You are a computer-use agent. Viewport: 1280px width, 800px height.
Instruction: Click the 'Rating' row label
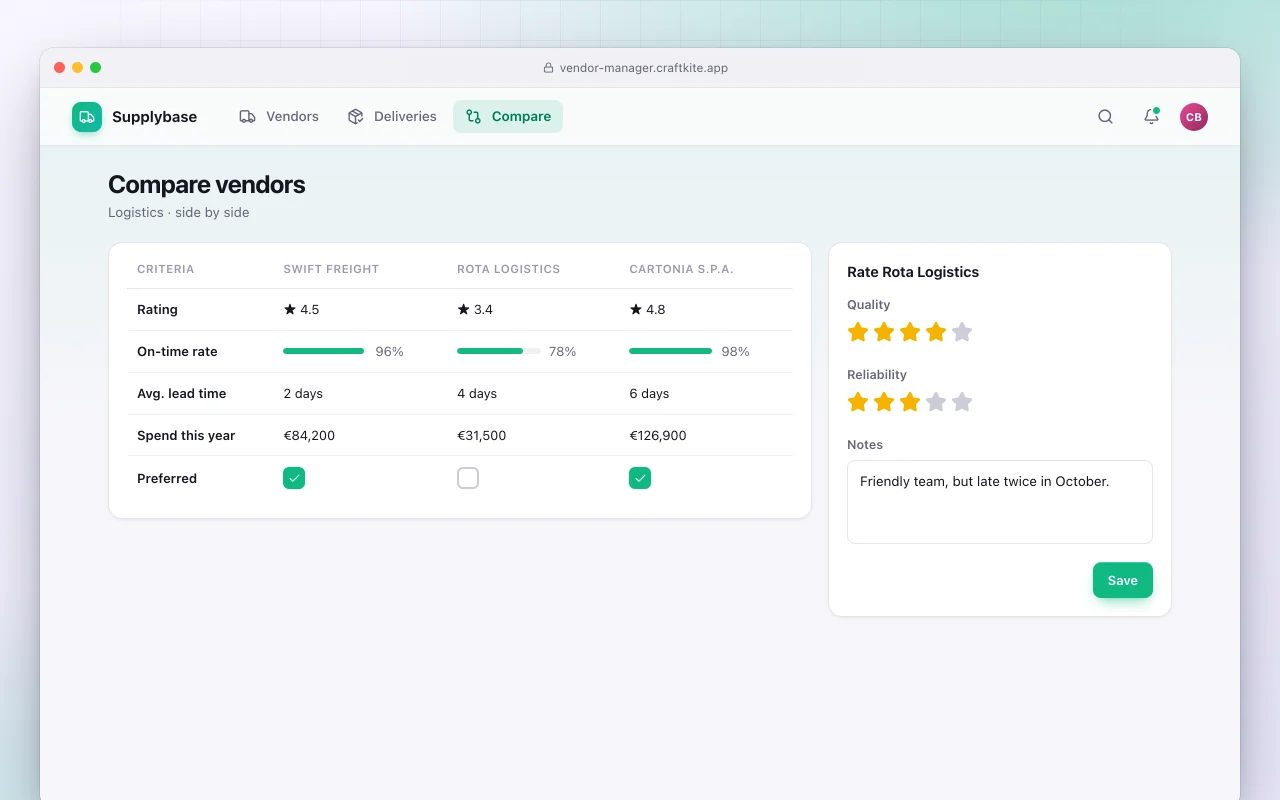pyautogui.click(x=157, y=310)
